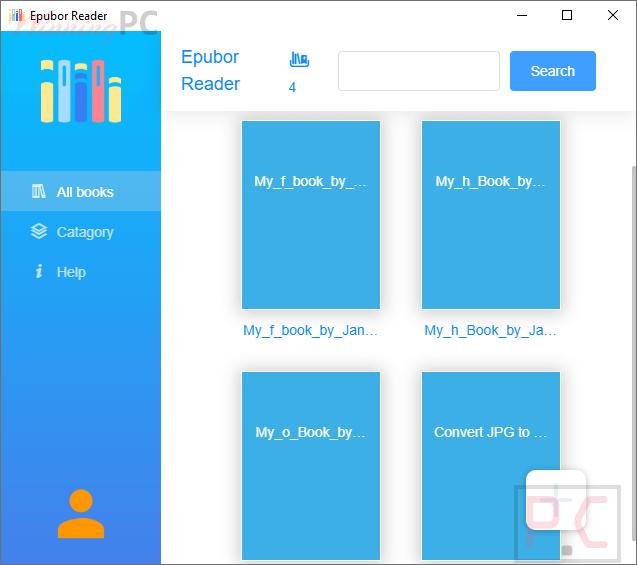637x565 pixels.
Task: Click the book count number 4
Action: click(292, 87)
